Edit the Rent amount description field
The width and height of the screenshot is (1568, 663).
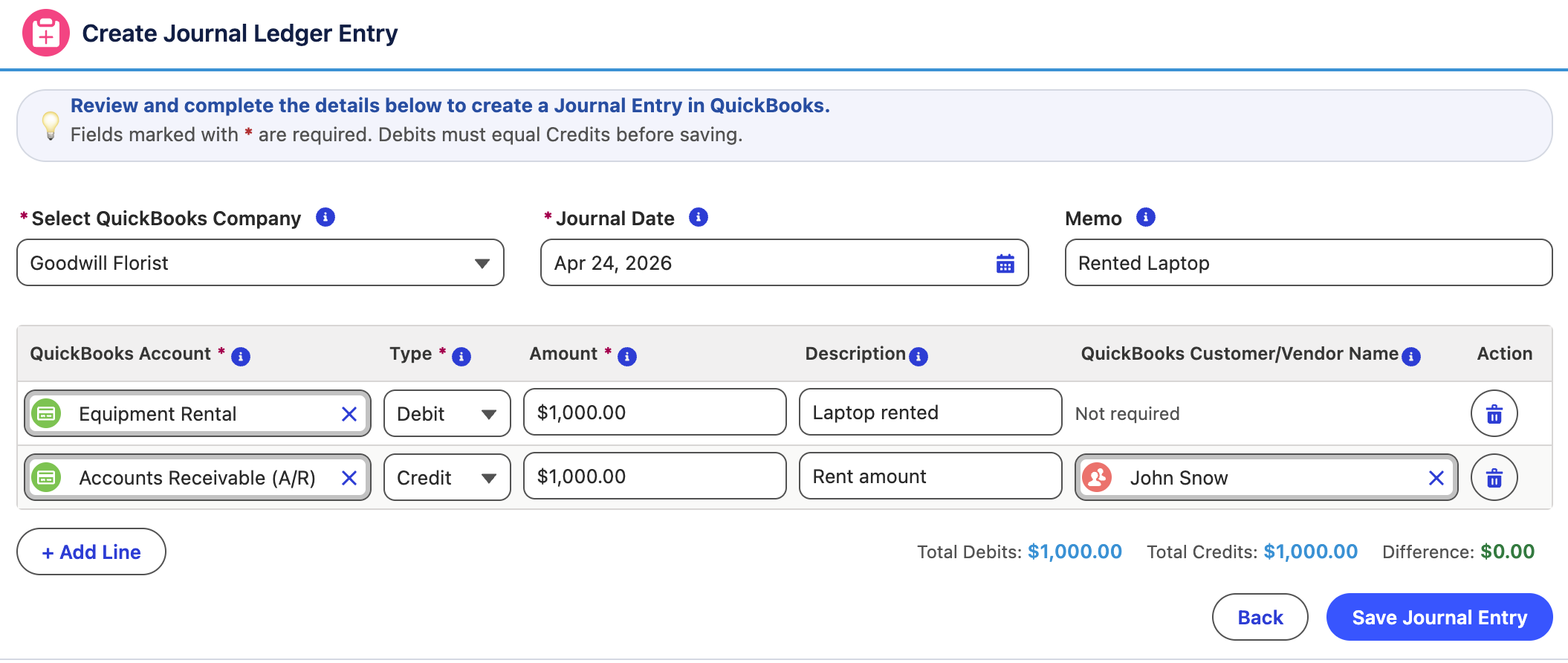(x=930, y=476)
